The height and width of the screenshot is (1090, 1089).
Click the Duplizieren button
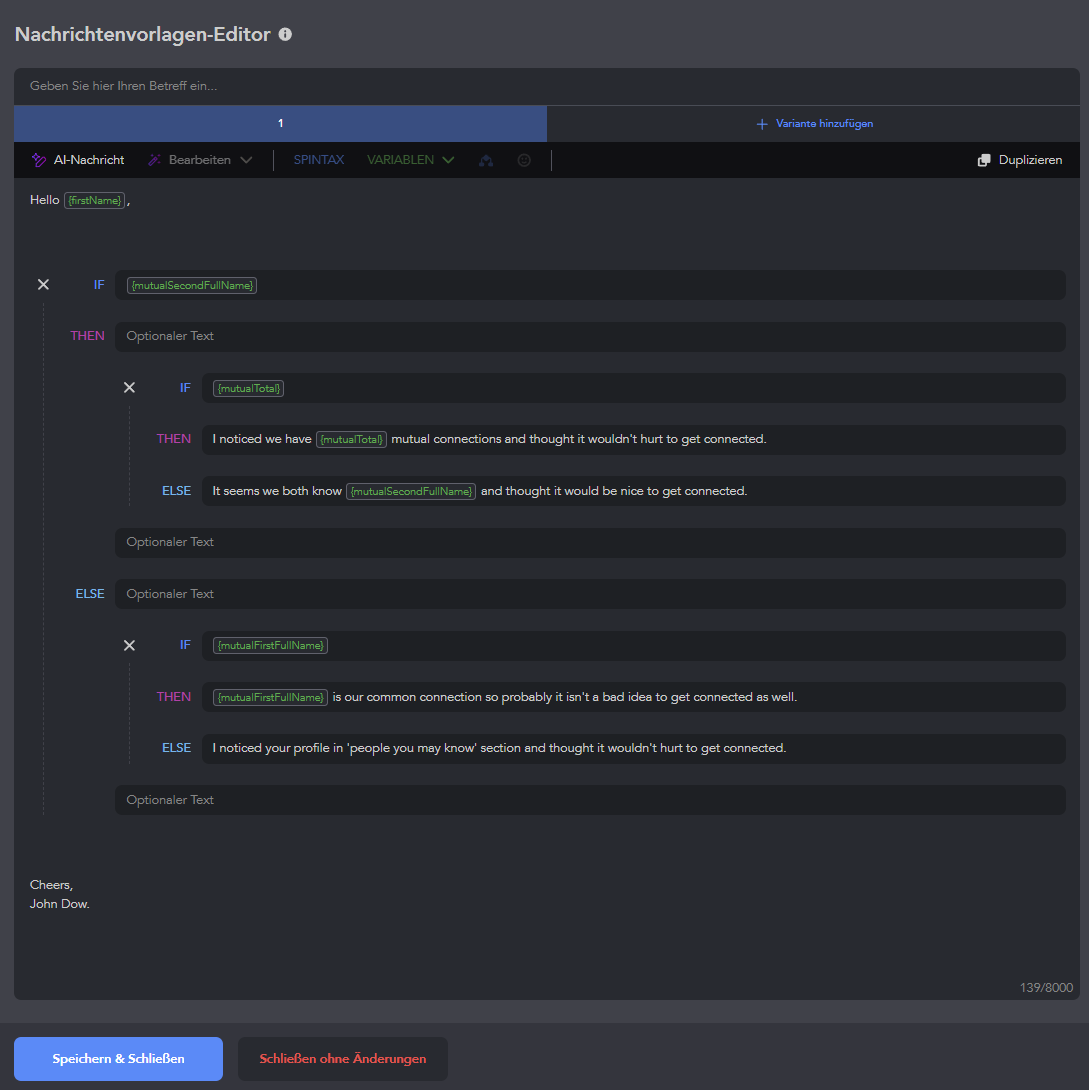click(1020, 160)
